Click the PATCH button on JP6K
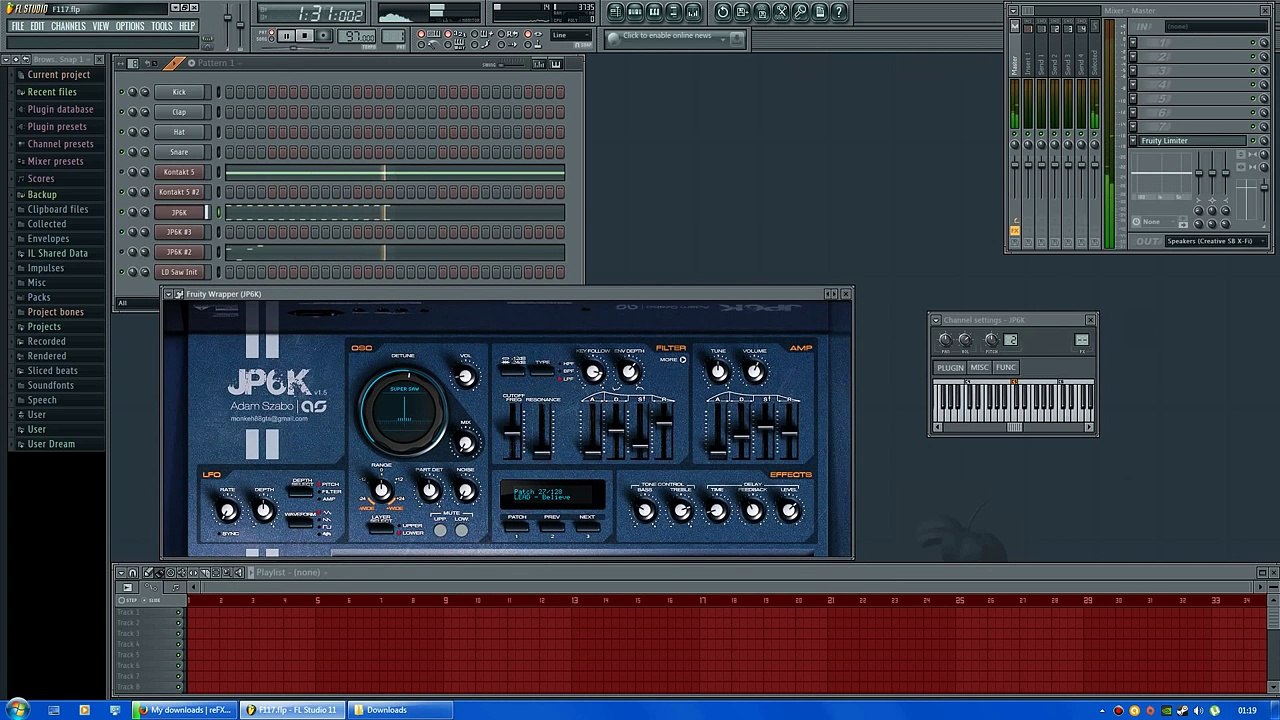Image resolution: width=1280 pixels, height=720 pixels. pos(516,526)
